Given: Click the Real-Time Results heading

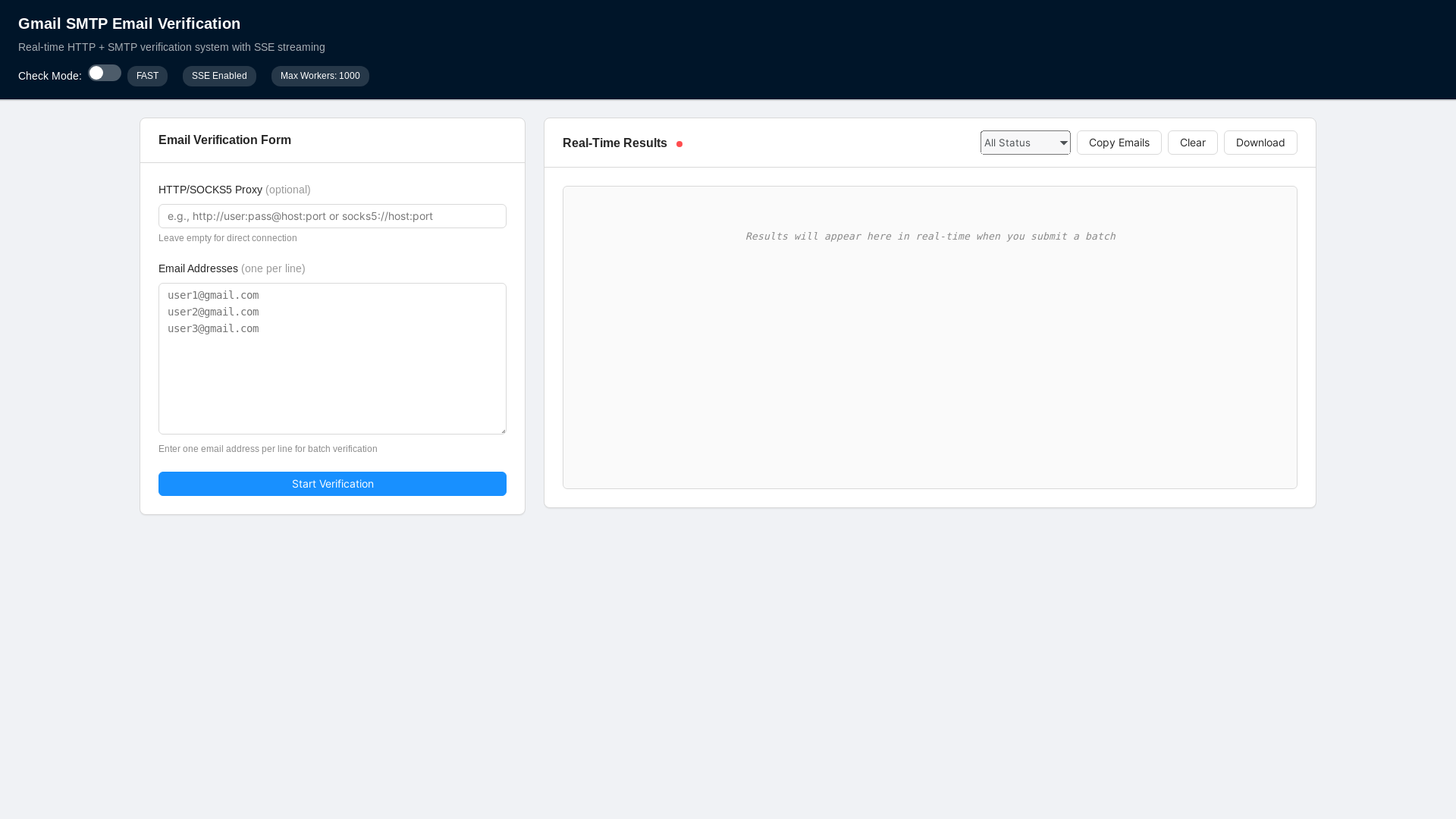Looking at the screenshot, I should pos(615,143).
